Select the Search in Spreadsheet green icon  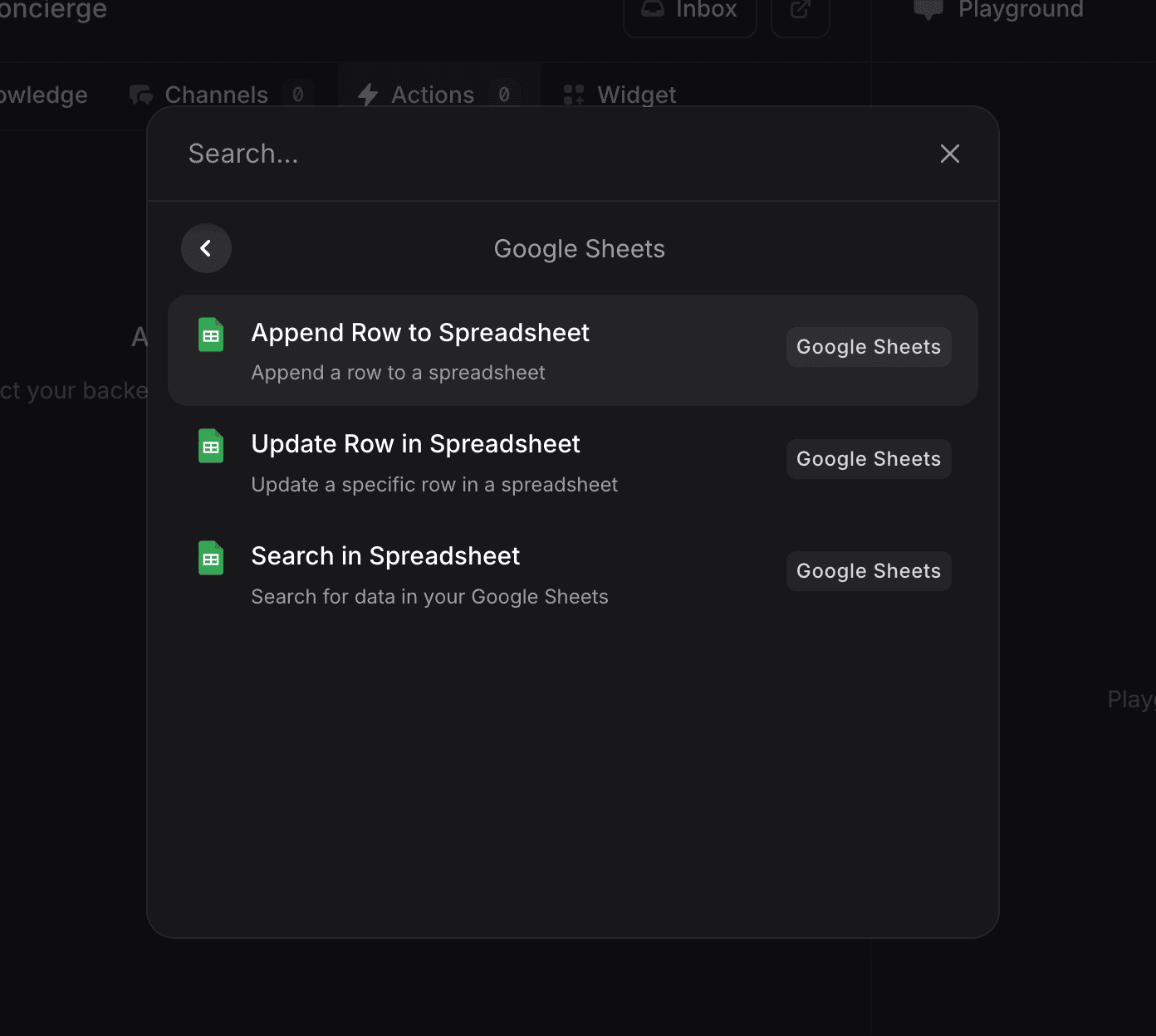click(x=211, y=558)
